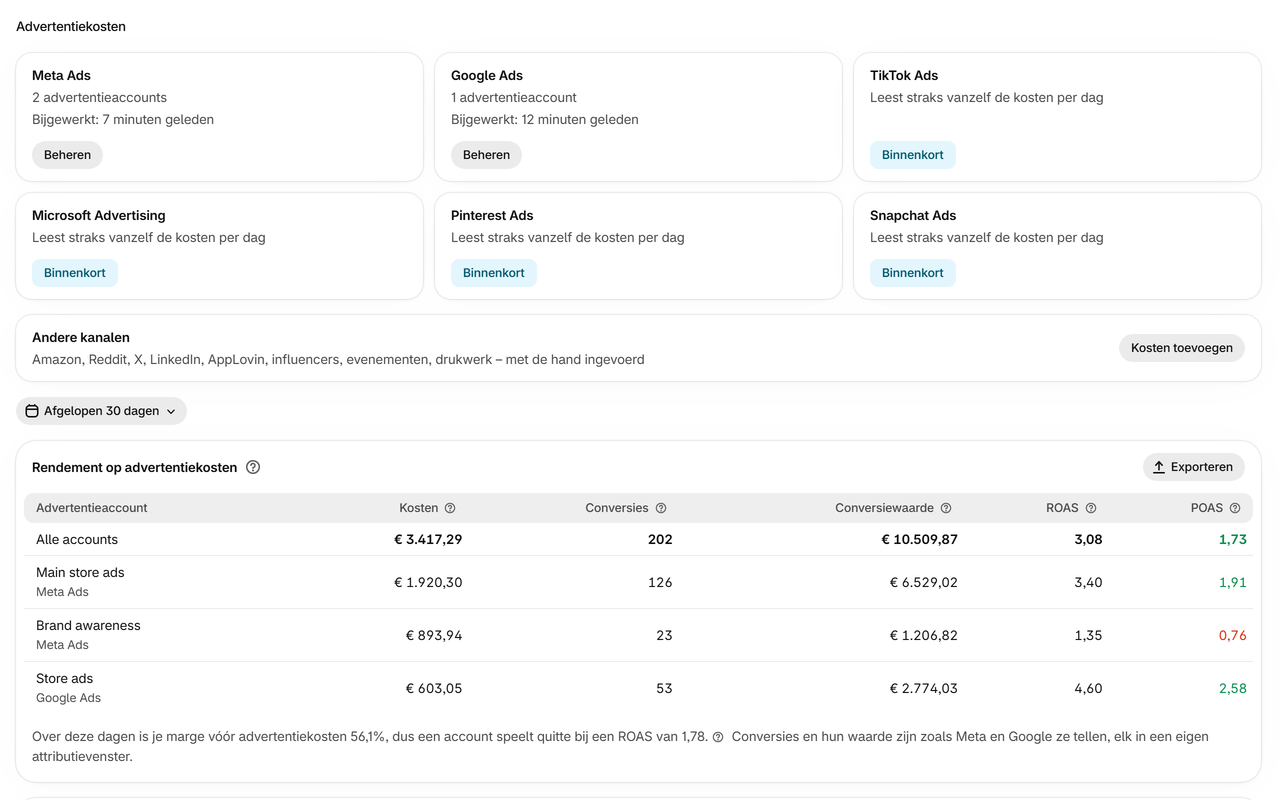Click help icon after break-even ROAS 1,78

(718, 737)
